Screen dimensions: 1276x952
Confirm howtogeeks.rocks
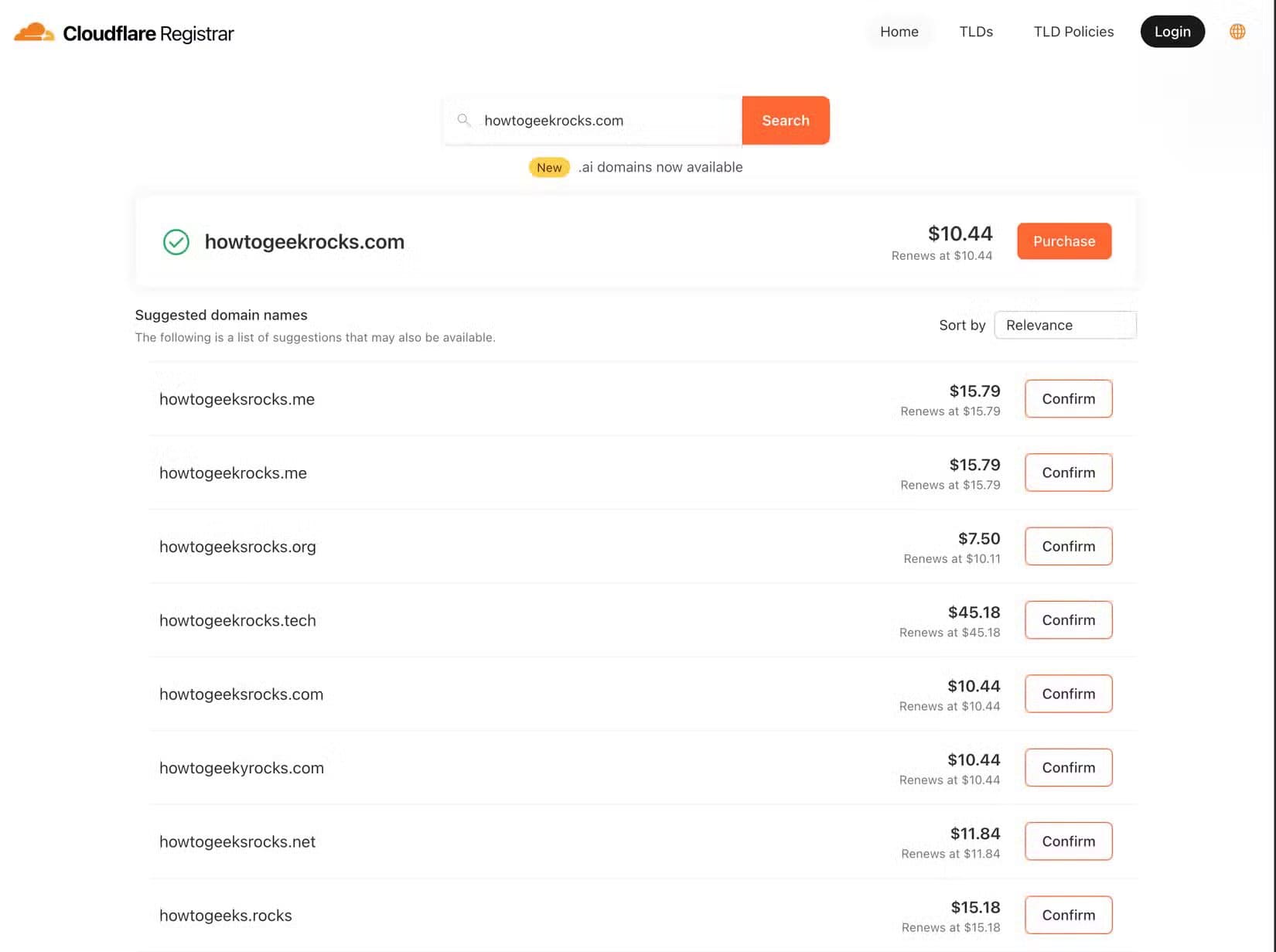[1068, 916]
